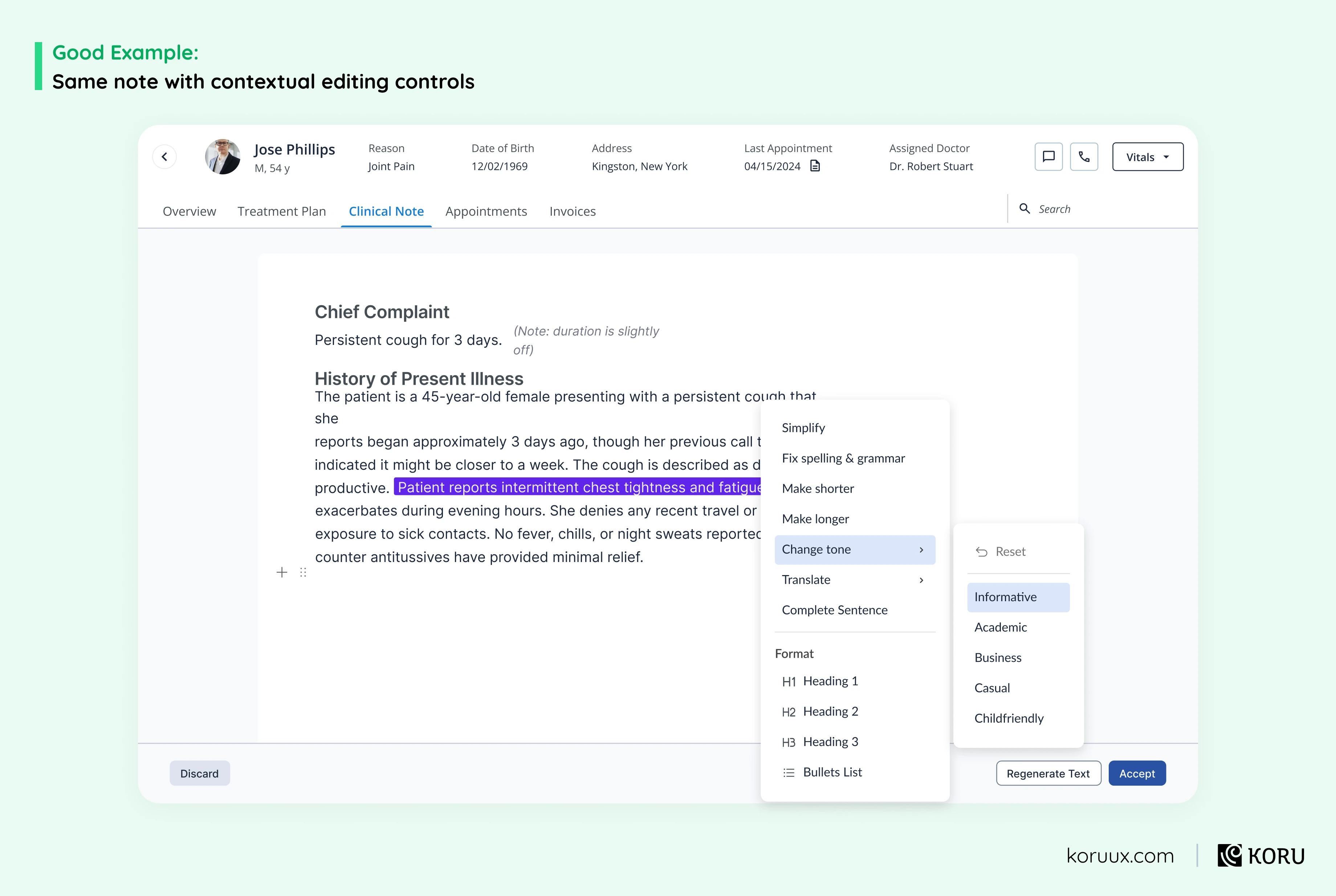Click the back arrow button
1336x896 pixels.
(164, 156)
